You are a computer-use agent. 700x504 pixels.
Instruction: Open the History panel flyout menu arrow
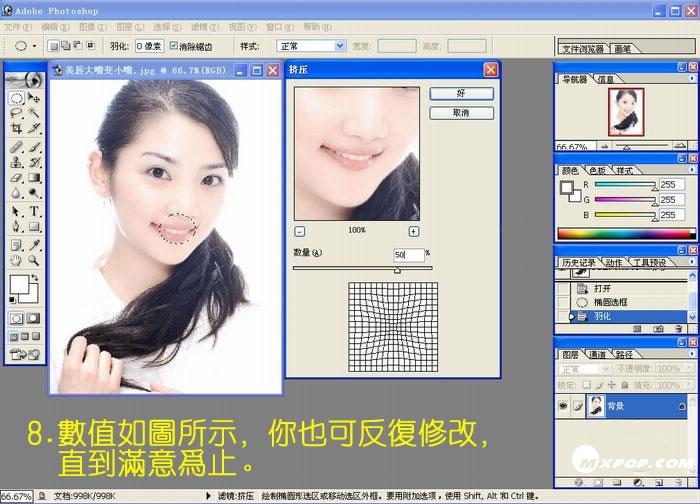[692, 262]
